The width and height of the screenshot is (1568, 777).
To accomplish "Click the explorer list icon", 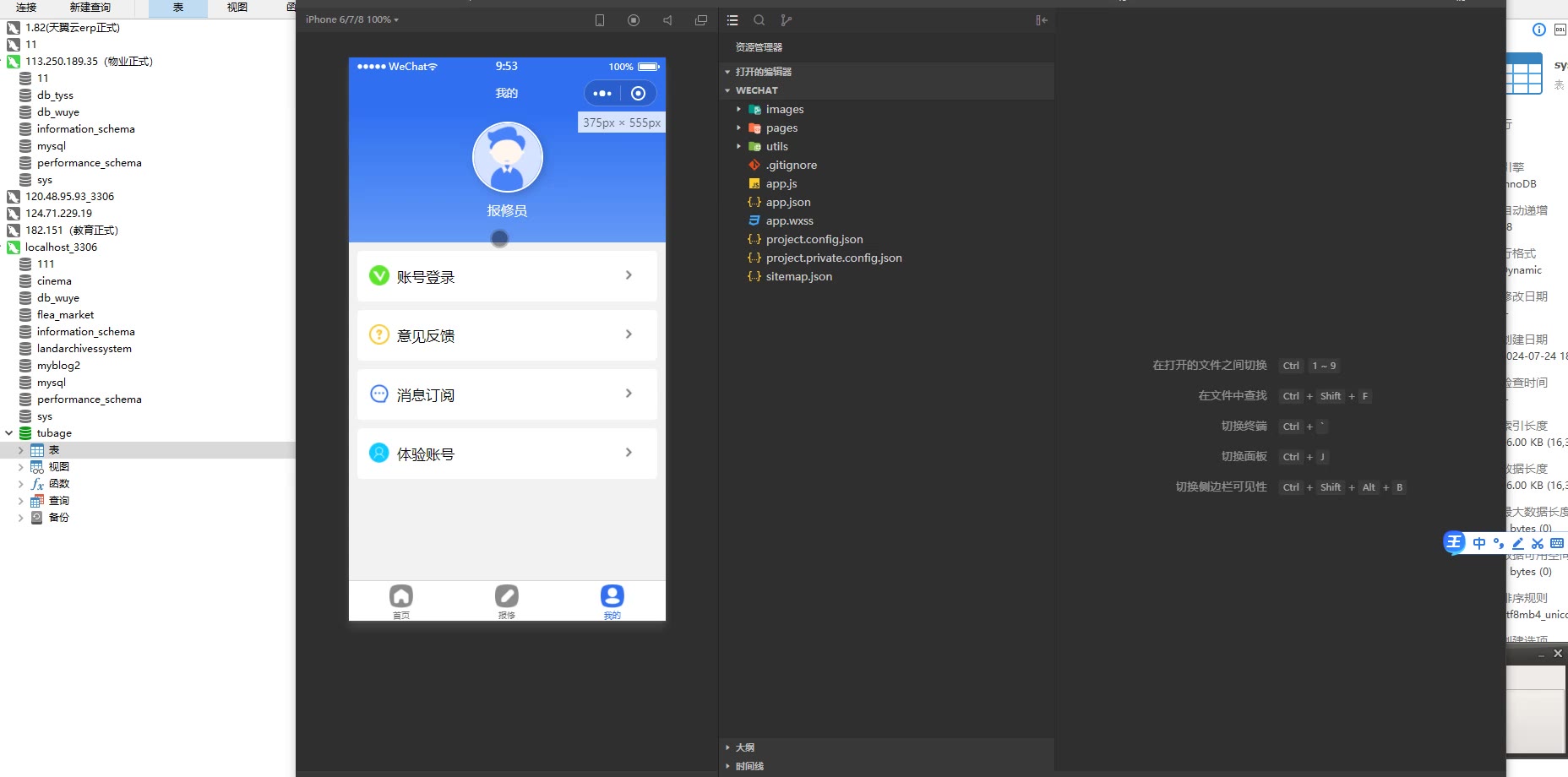I will [x=732, y=20].
